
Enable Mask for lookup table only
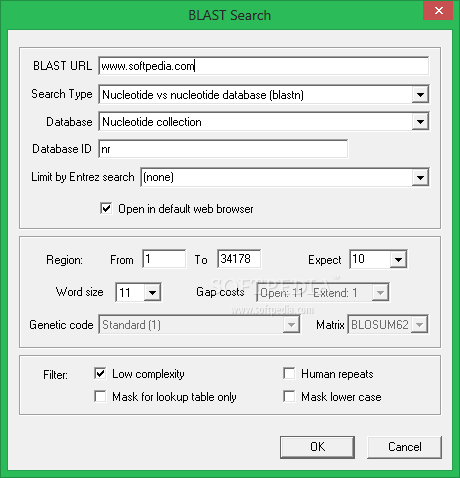pyautogui.click(x=100, y=397)
